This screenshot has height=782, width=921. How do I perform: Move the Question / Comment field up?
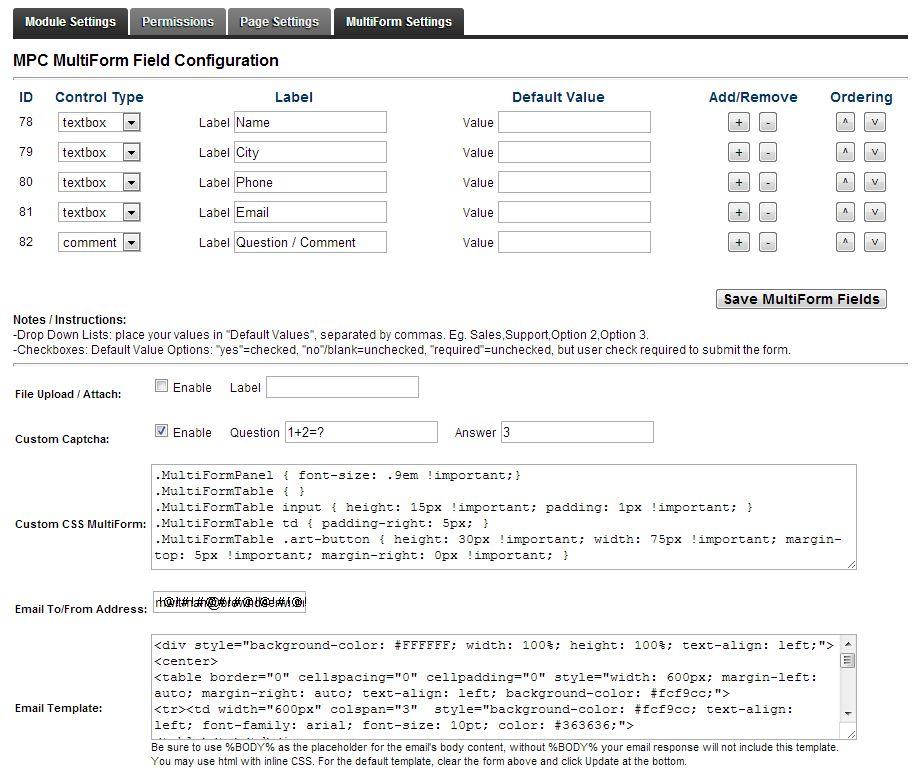[845, 242]
